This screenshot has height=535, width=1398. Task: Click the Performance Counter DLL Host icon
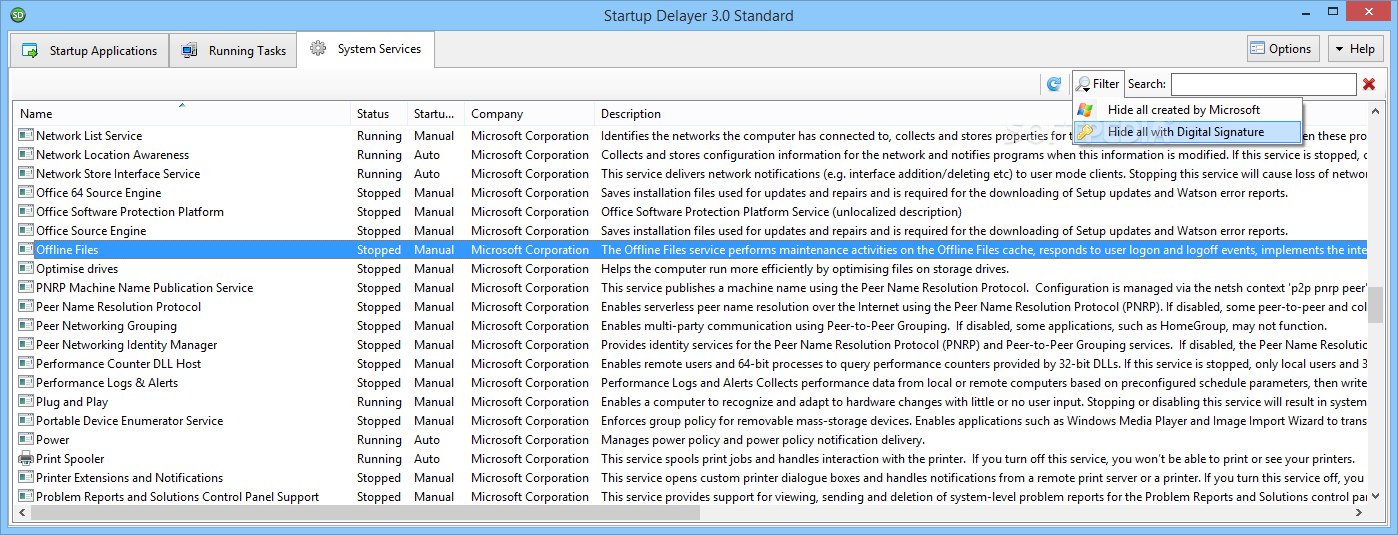point(26,363)
